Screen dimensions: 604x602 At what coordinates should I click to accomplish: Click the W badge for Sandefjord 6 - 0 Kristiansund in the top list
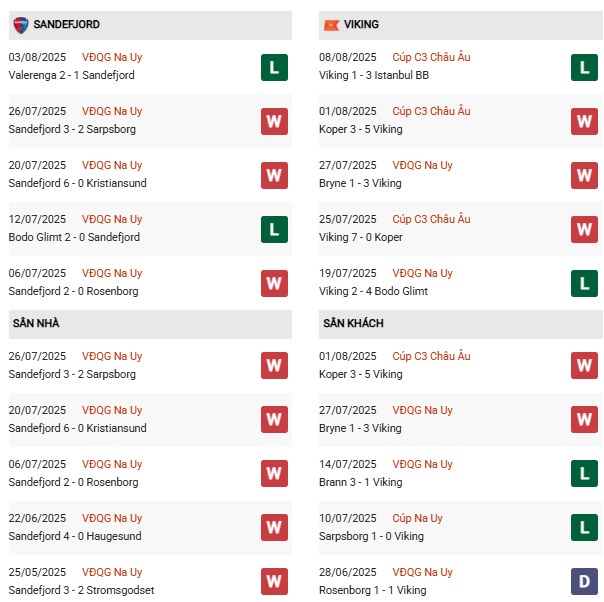point(274,175)
